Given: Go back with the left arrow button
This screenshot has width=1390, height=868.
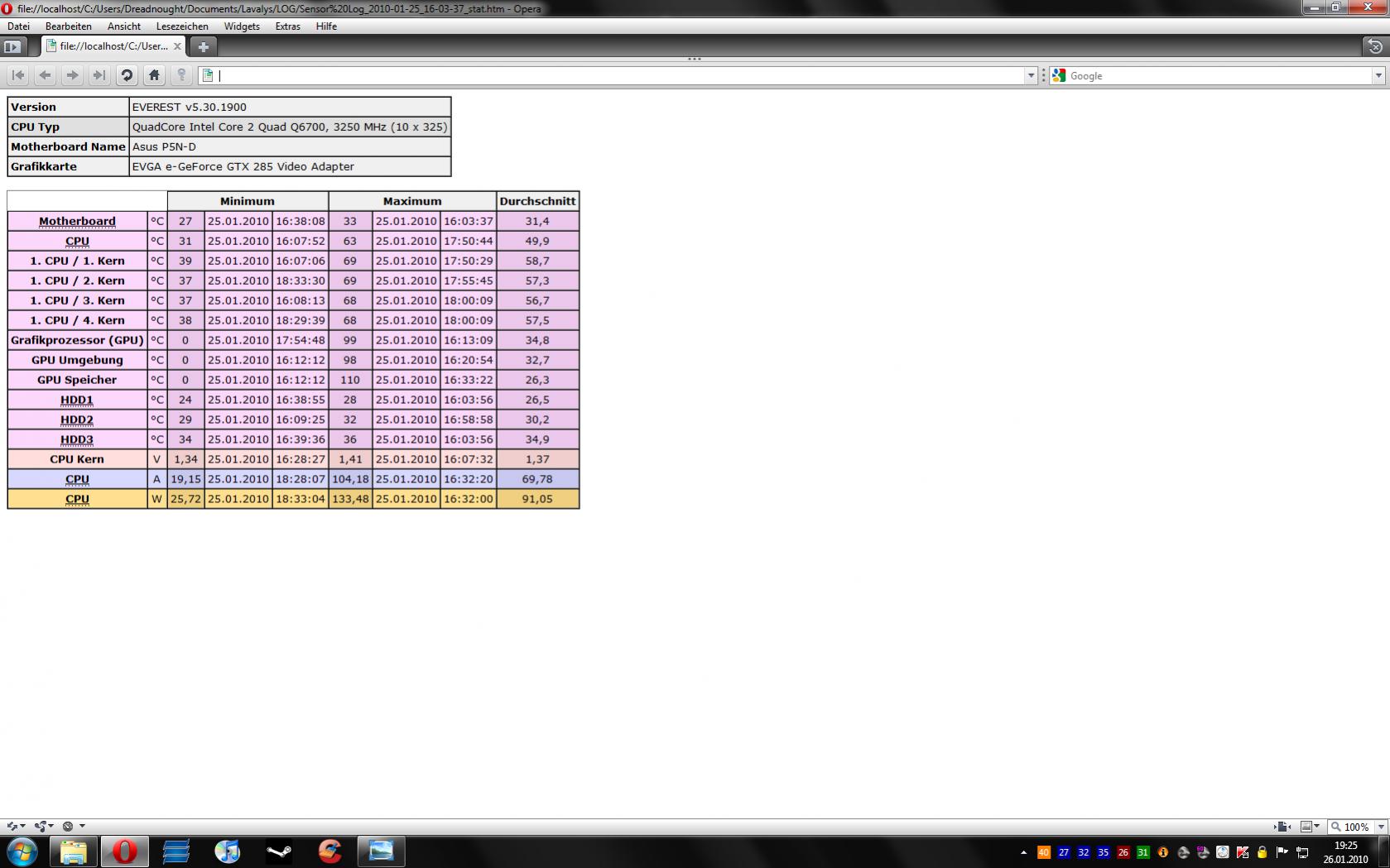Looking at the screenshot, I should pyautogui.click(x=46, y=75).
